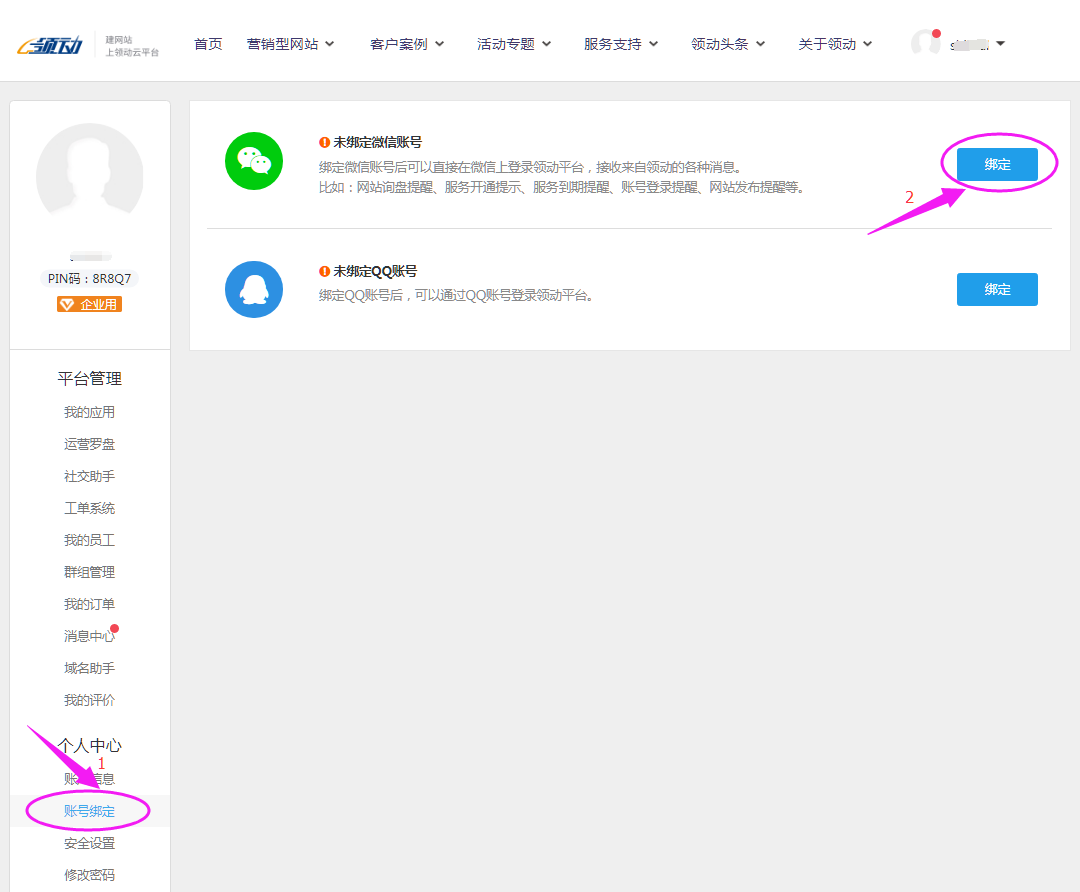
Task: Open 运营罗盘 under 平台管理
Action: pos(89,443)
